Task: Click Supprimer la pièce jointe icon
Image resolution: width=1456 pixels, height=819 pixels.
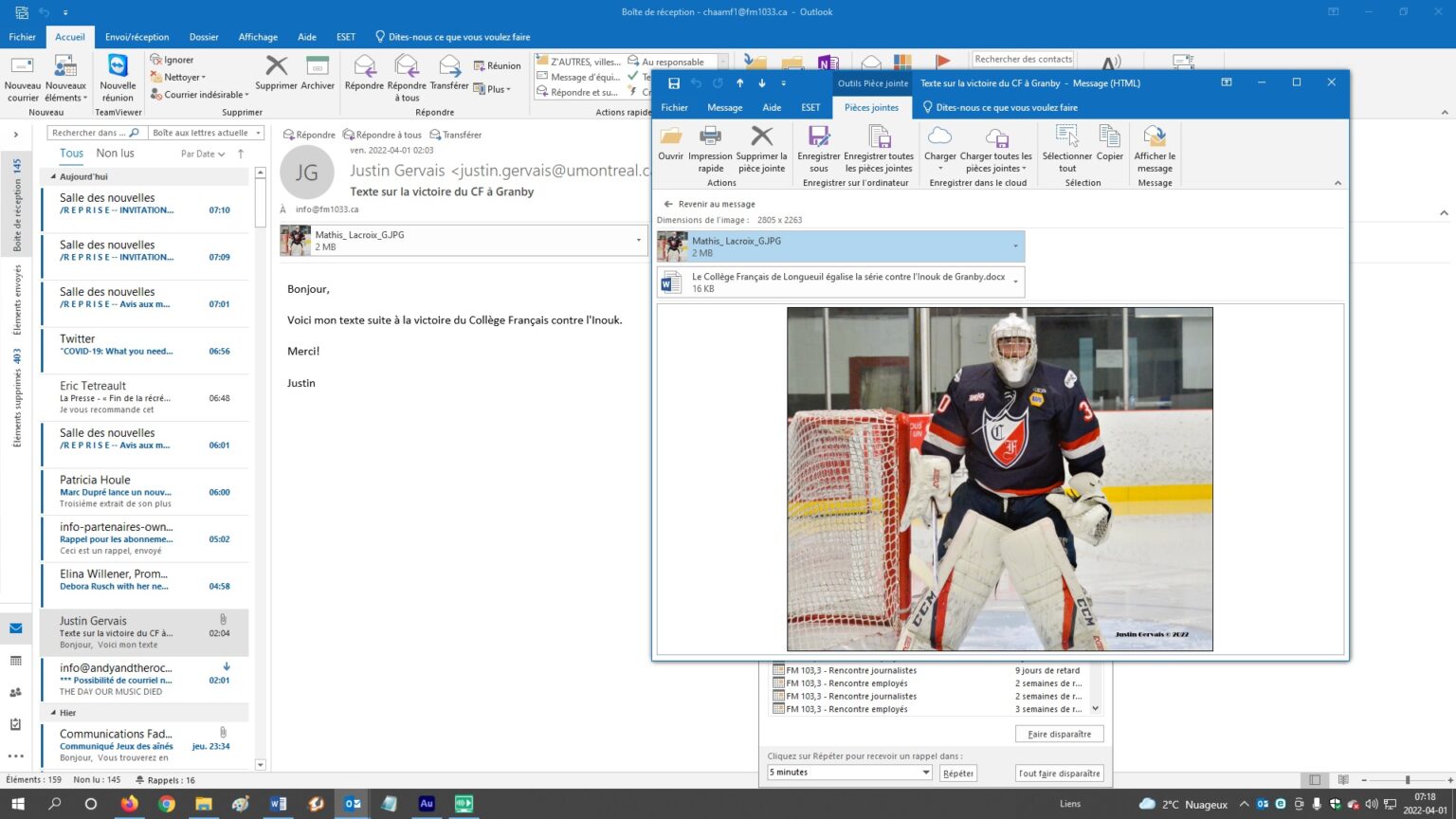Action: 761,138
